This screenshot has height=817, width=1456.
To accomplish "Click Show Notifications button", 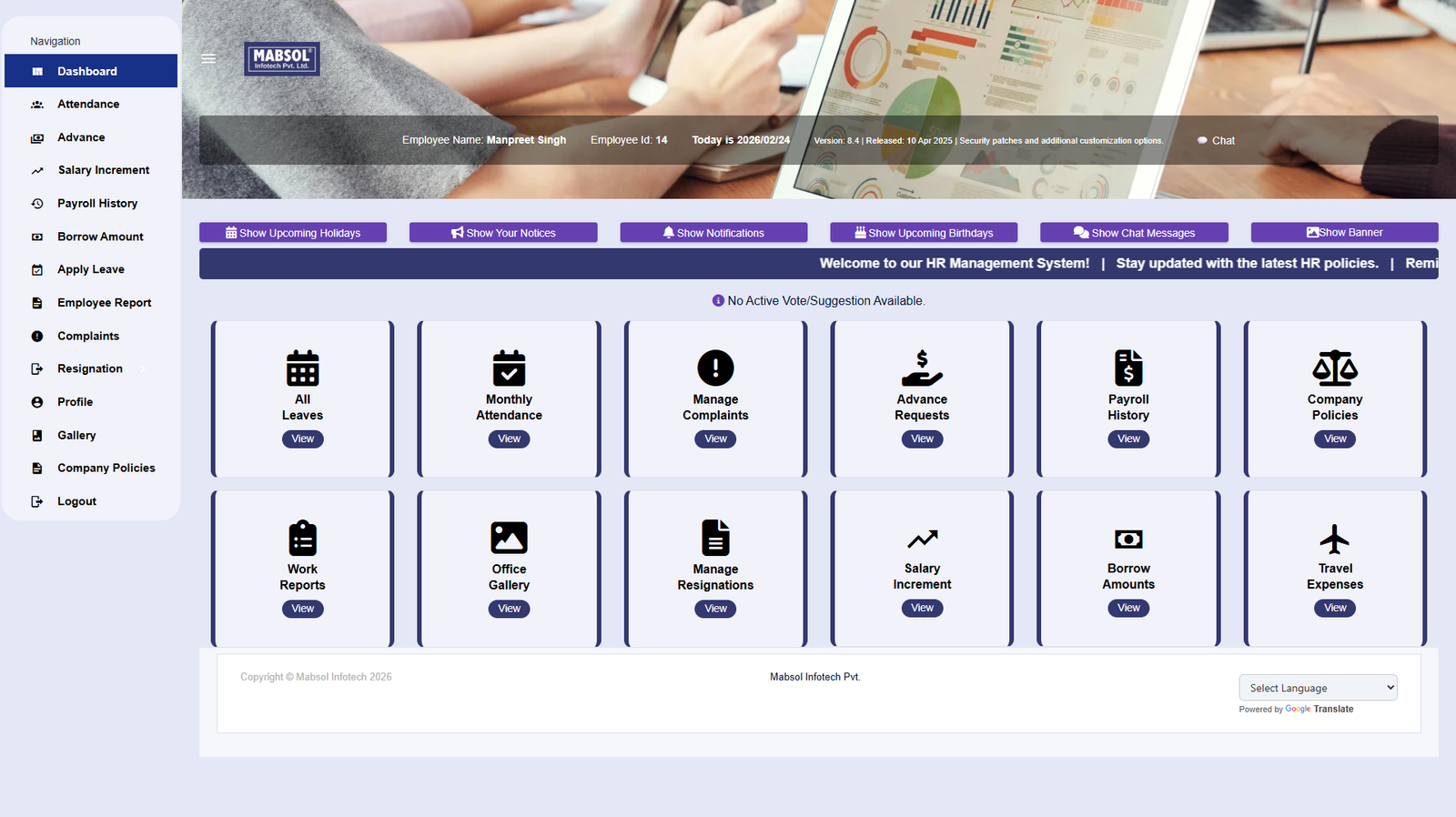I will pos(713,233).
